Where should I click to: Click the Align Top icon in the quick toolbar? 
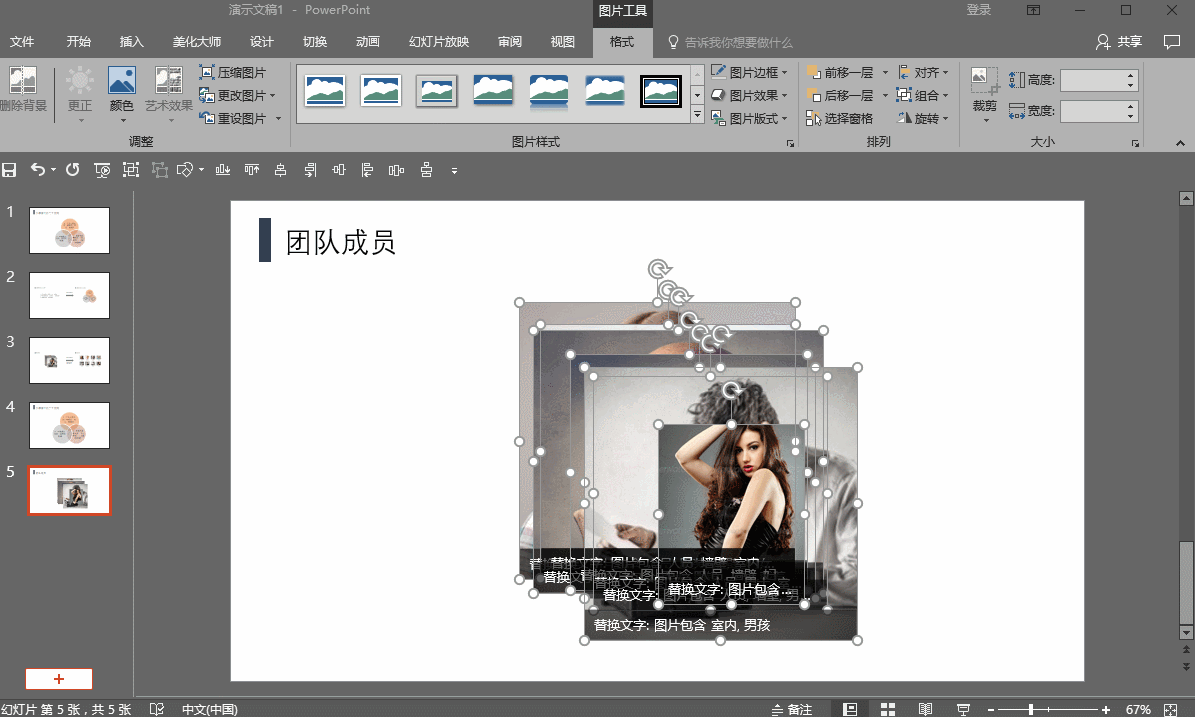pos(251,170)
